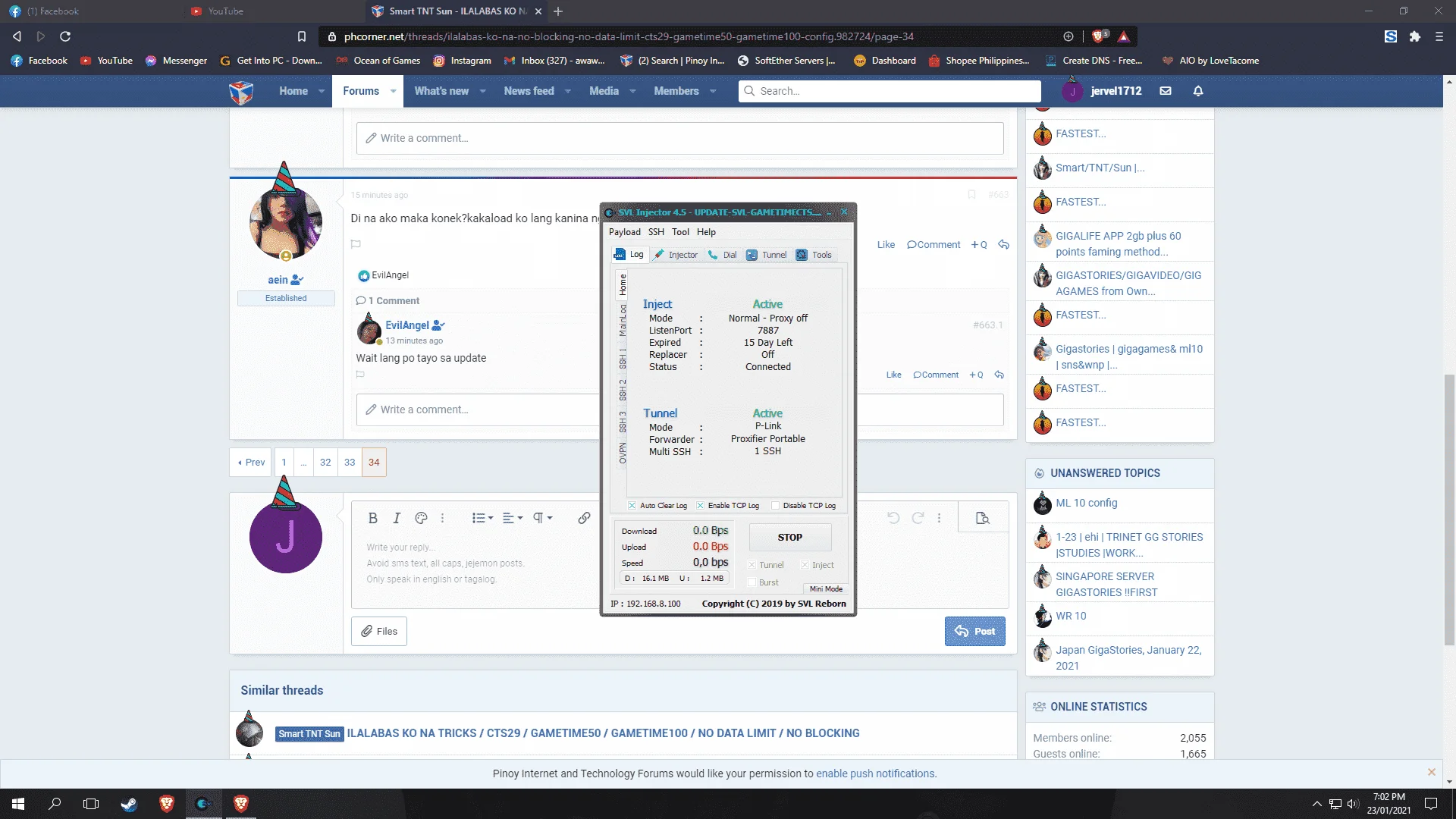Select the SSH 3 vertical tab
The width and height of the screenshot is (1456, 819).
coord(623,422)
